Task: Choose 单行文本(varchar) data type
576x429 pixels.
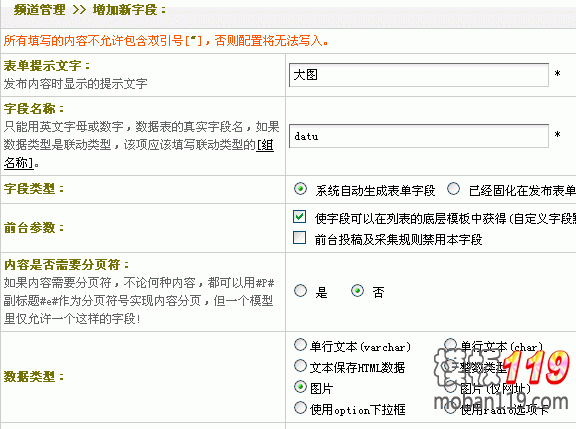Action: point(300,345)
